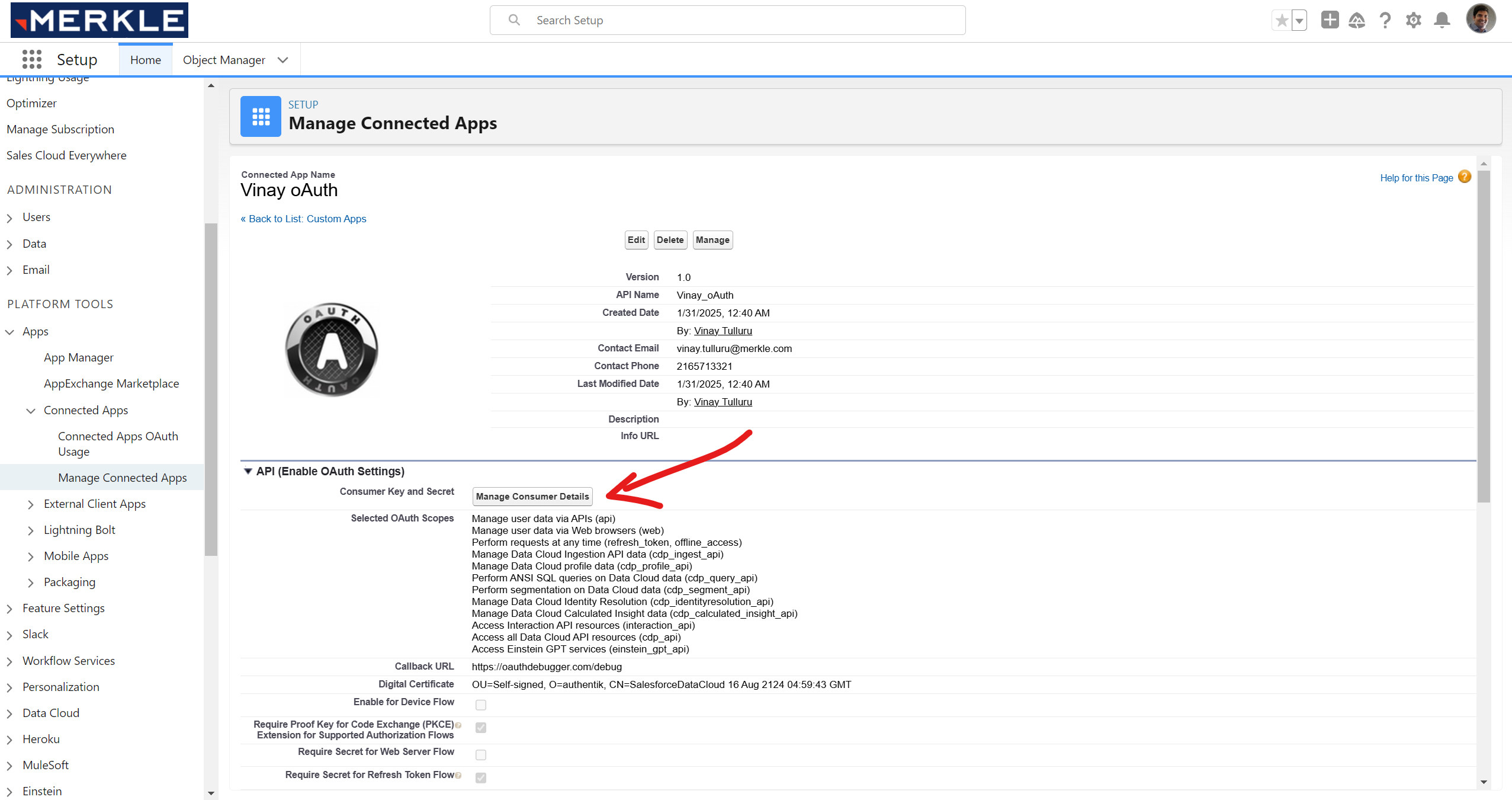This screenshot has height=800, width=1512.
Task: Open the Trailhead guidance icon
Action: click(1356, 21)
